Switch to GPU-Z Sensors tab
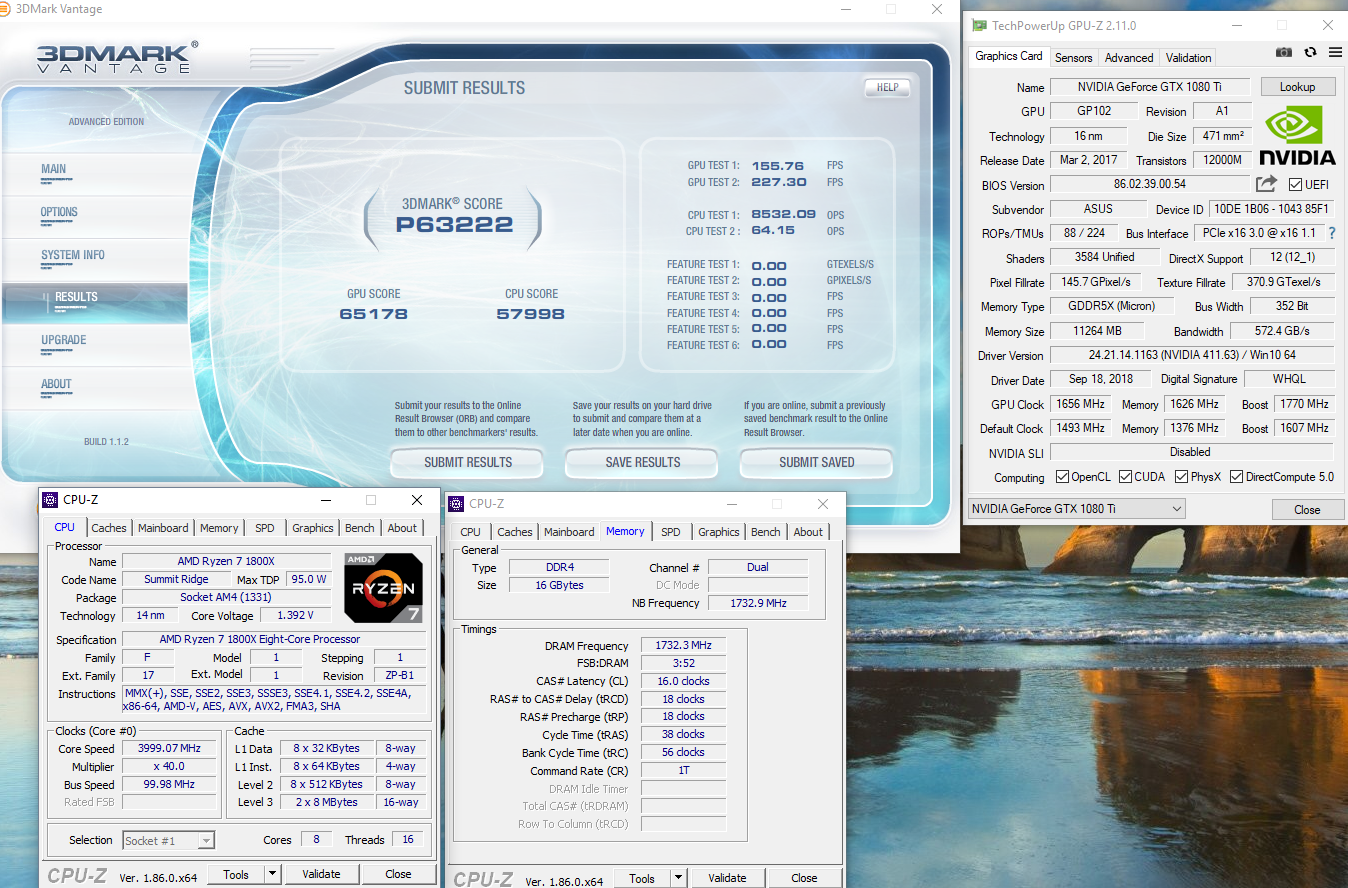Image resolution: width=1348 pixels, height=888 pixels. [1073, 58]
